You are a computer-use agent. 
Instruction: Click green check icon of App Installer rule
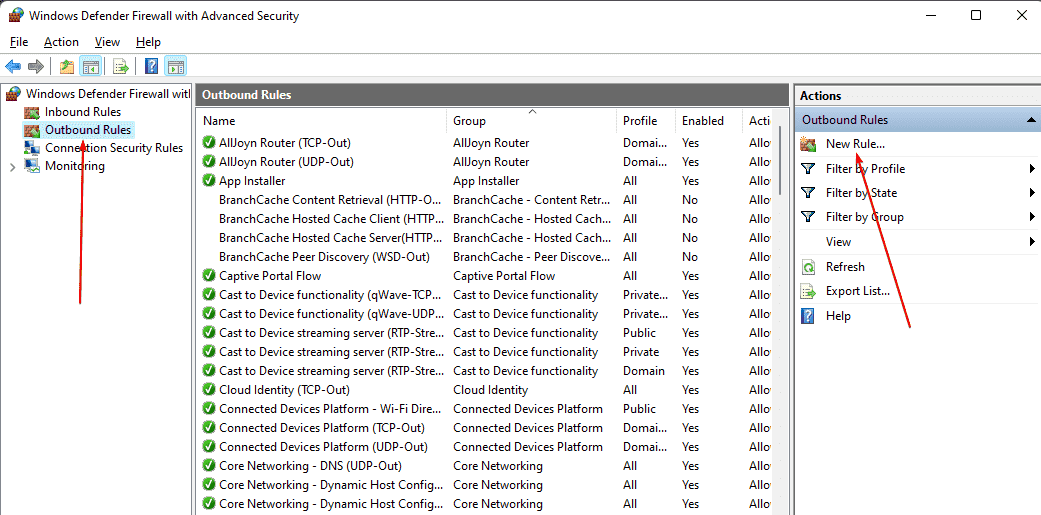pyautogui.click(x=208, y=181)
